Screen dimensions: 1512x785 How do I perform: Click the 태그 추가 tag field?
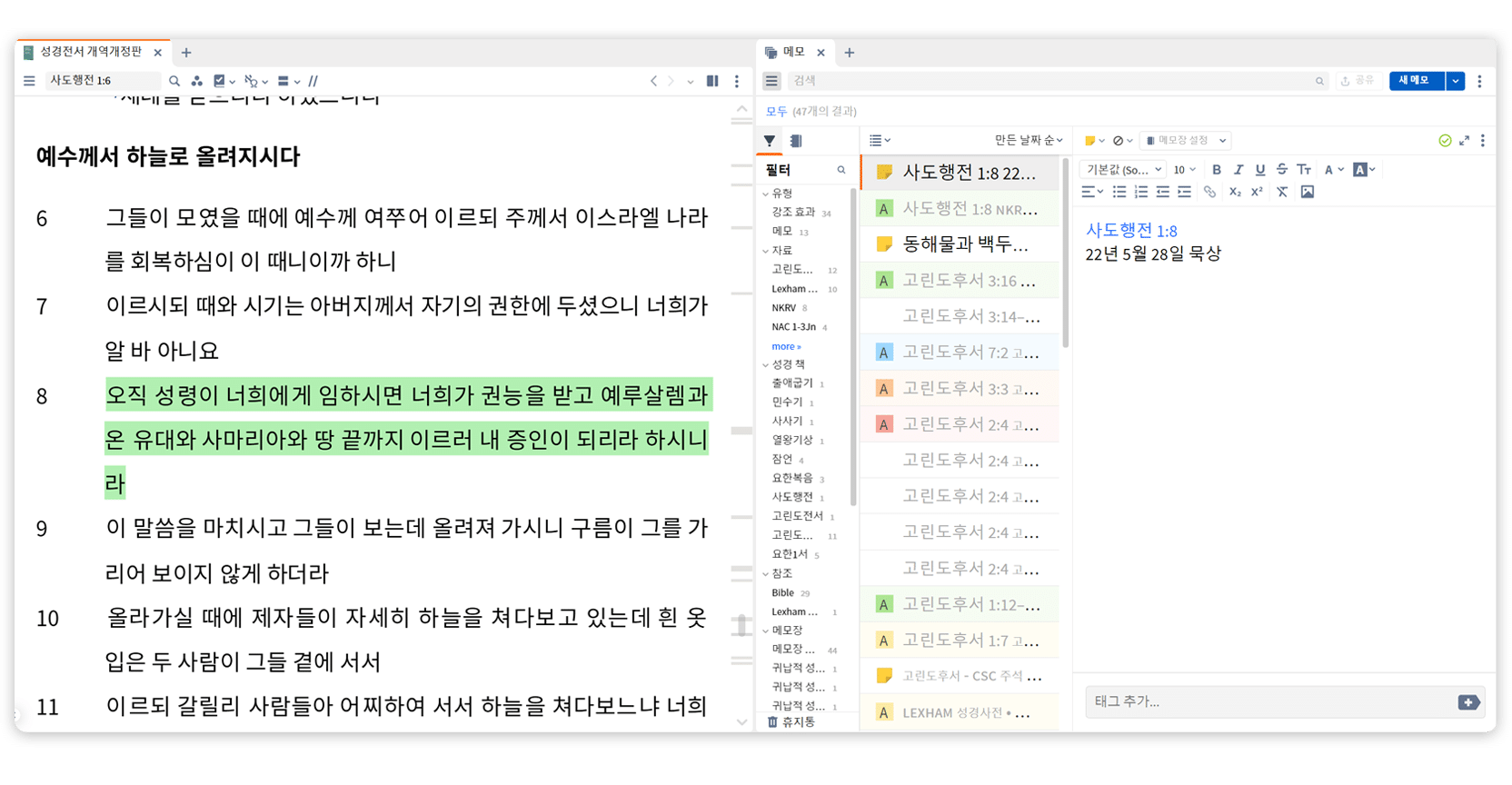(1268, 701)
